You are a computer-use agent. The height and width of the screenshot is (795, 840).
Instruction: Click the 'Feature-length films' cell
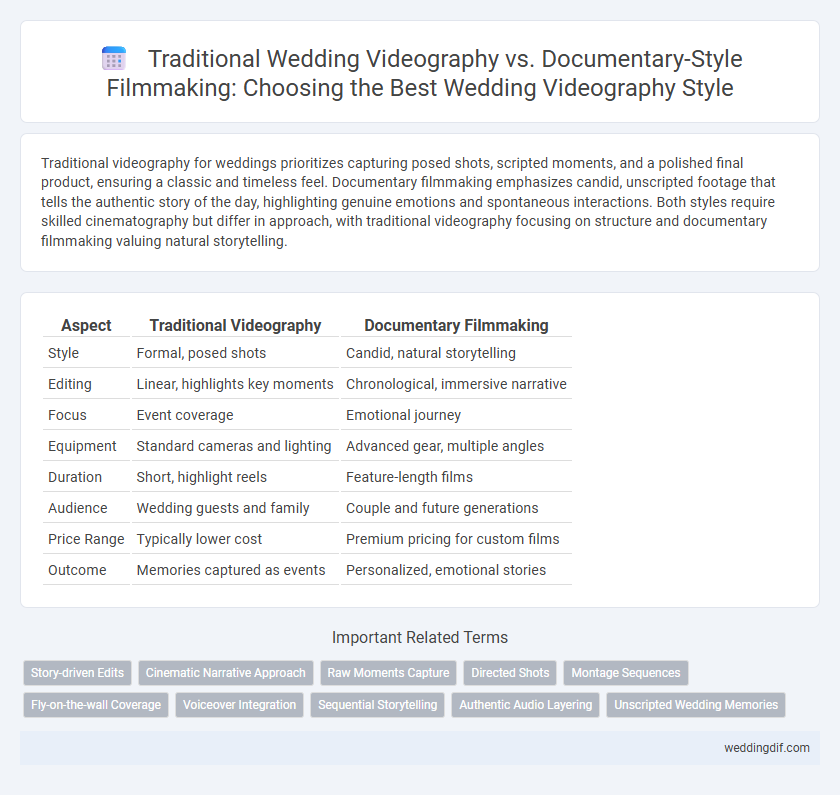pyautogui.click(x=456, y=477)
